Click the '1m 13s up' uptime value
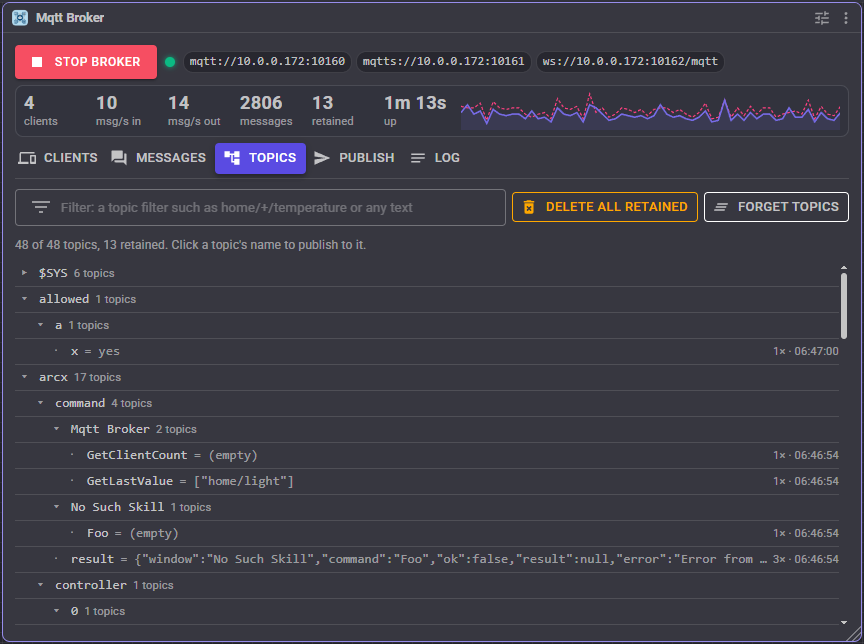 [415, 111]
